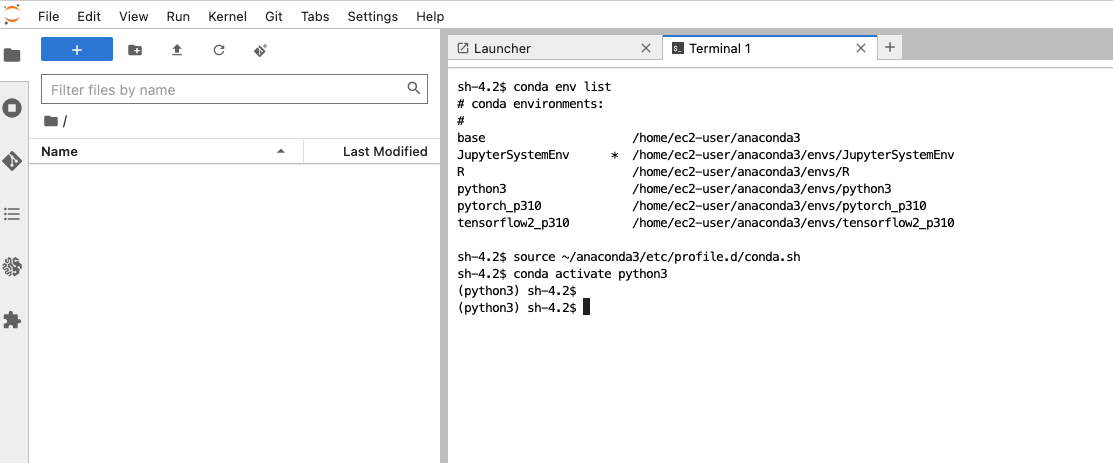Click the 'base' environment row
This screenshot has width=1113, height=463.
pyautogui.click(x=628, y=138)
